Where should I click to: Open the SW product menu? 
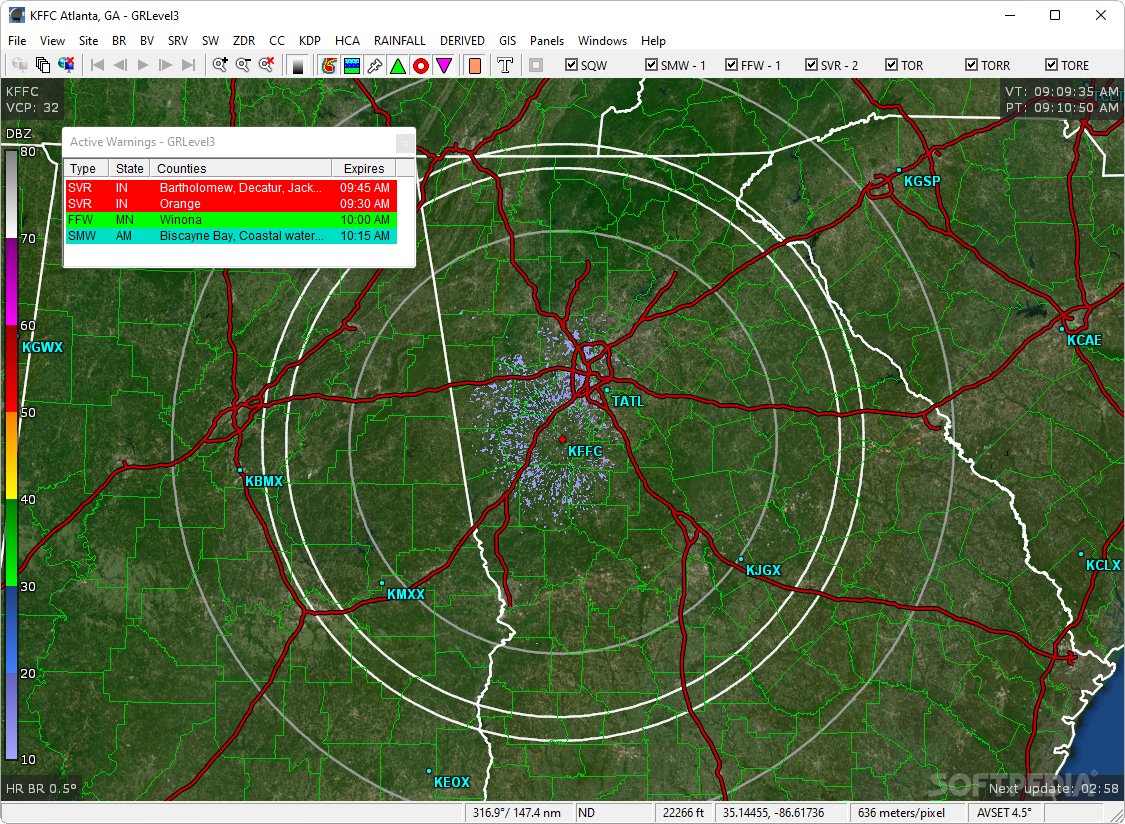[210, 41]
